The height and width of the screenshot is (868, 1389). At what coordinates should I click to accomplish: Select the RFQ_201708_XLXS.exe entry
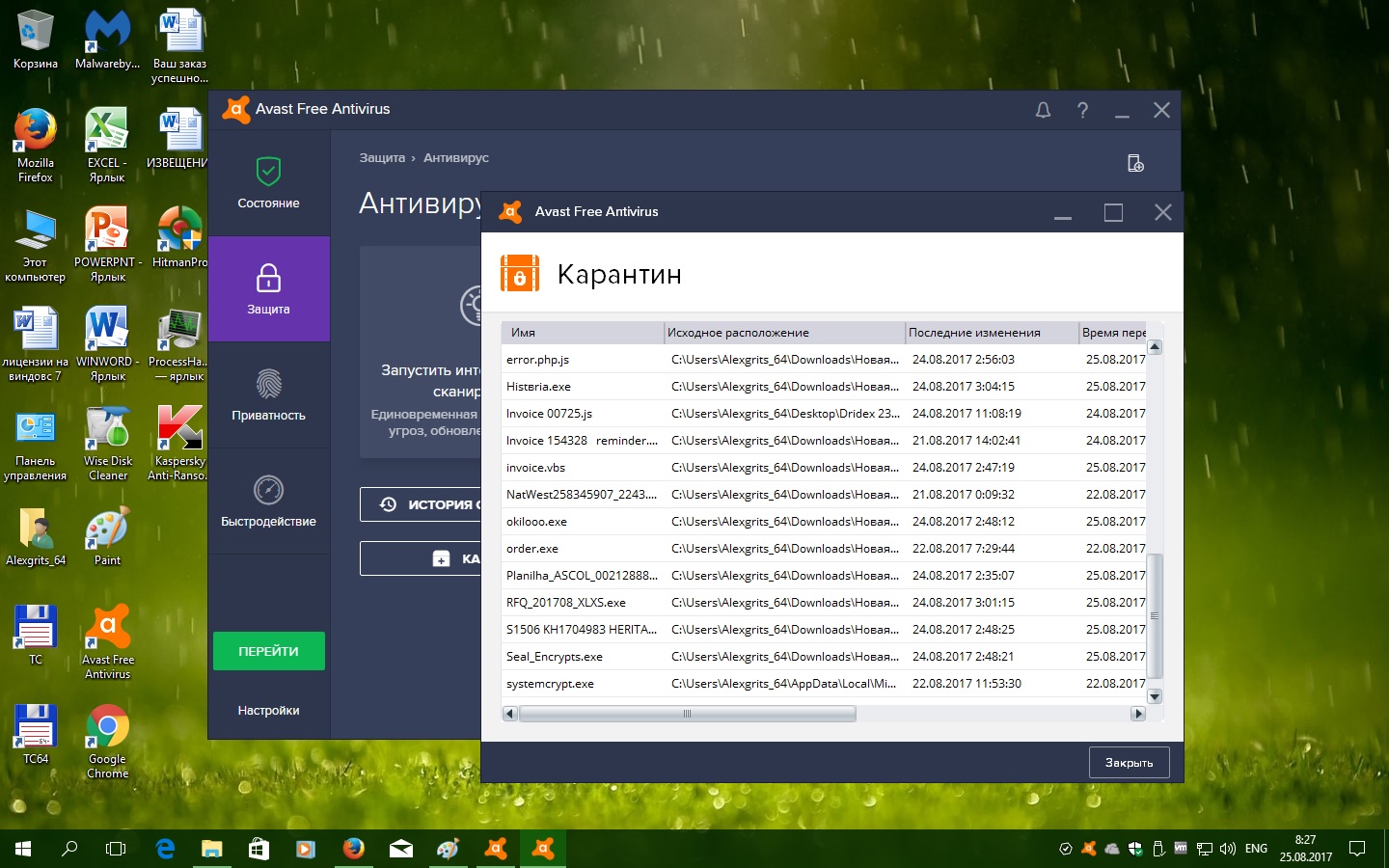pos(824,603)
